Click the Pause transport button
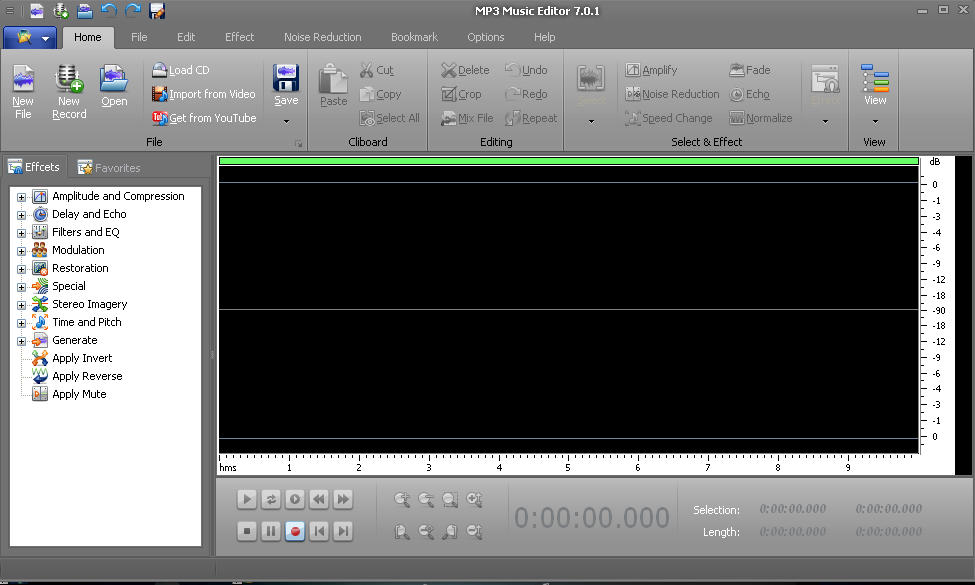The image size is (975, 585). point(271,532)
